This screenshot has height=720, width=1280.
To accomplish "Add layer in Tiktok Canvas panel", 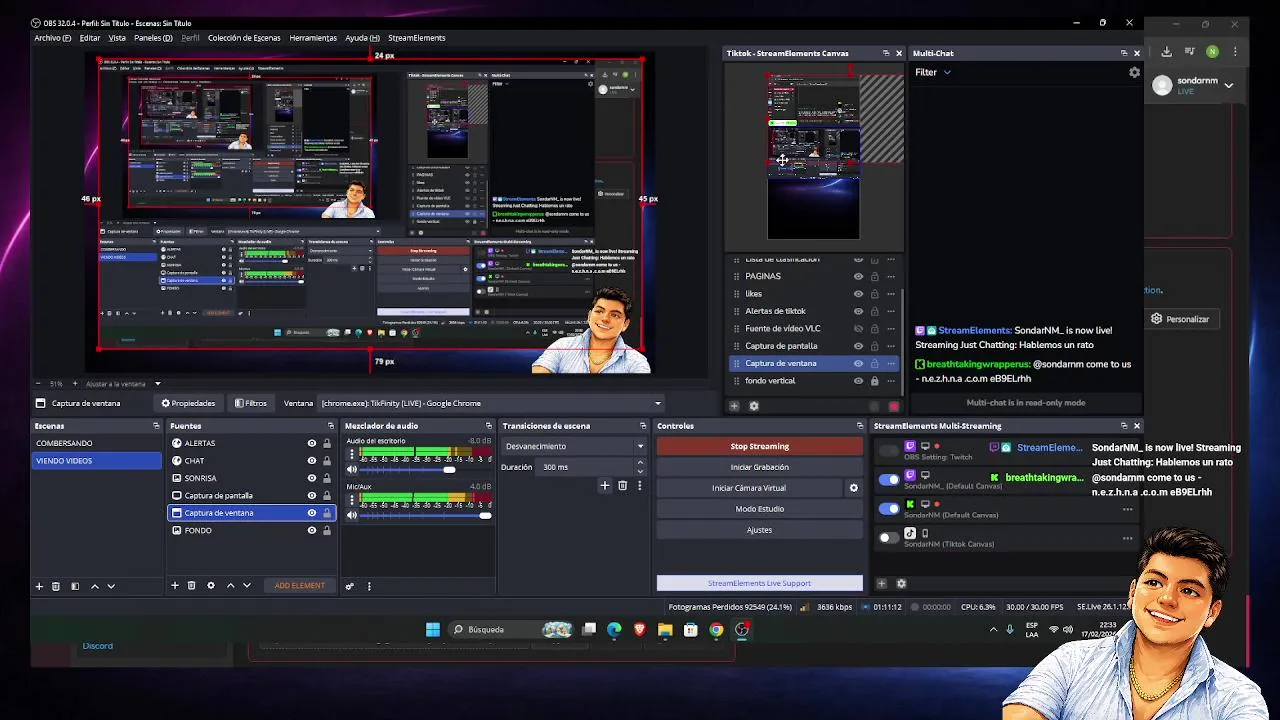I will pyautogui.click(x=734, y=406).
